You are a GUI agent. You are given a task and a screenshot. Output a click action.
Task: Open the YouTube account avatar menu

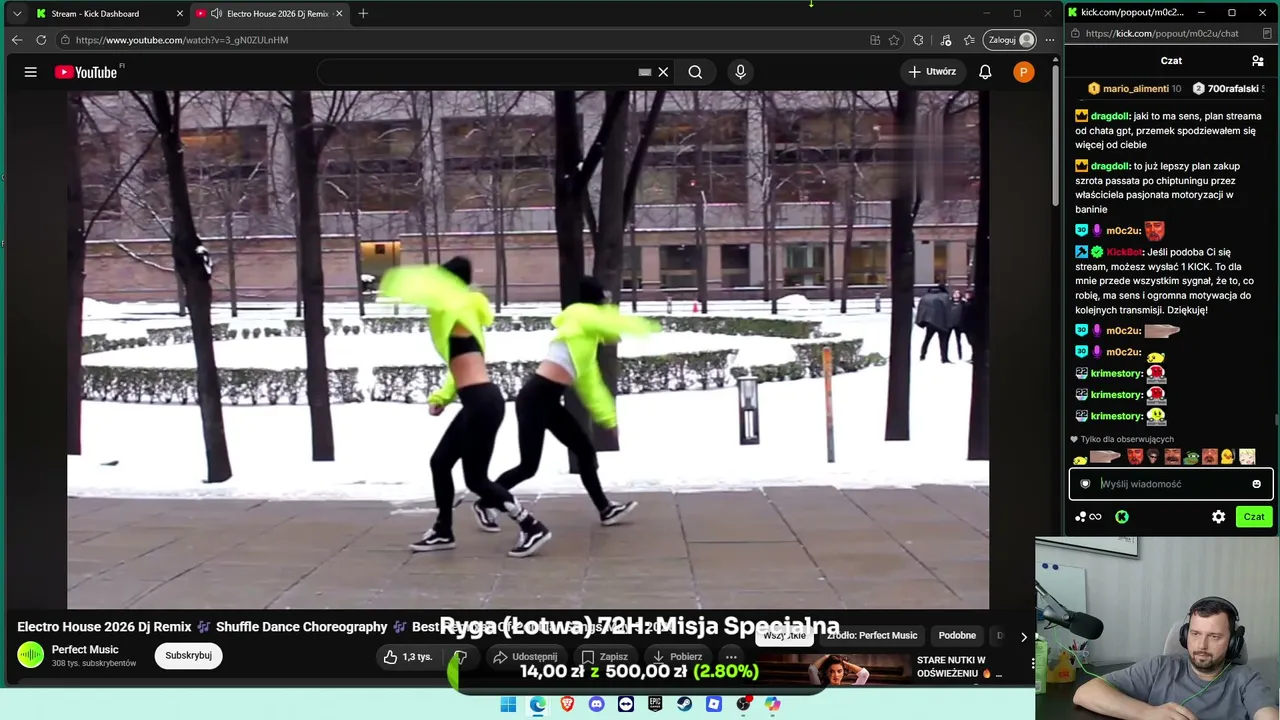click(x=1023, y=72)
